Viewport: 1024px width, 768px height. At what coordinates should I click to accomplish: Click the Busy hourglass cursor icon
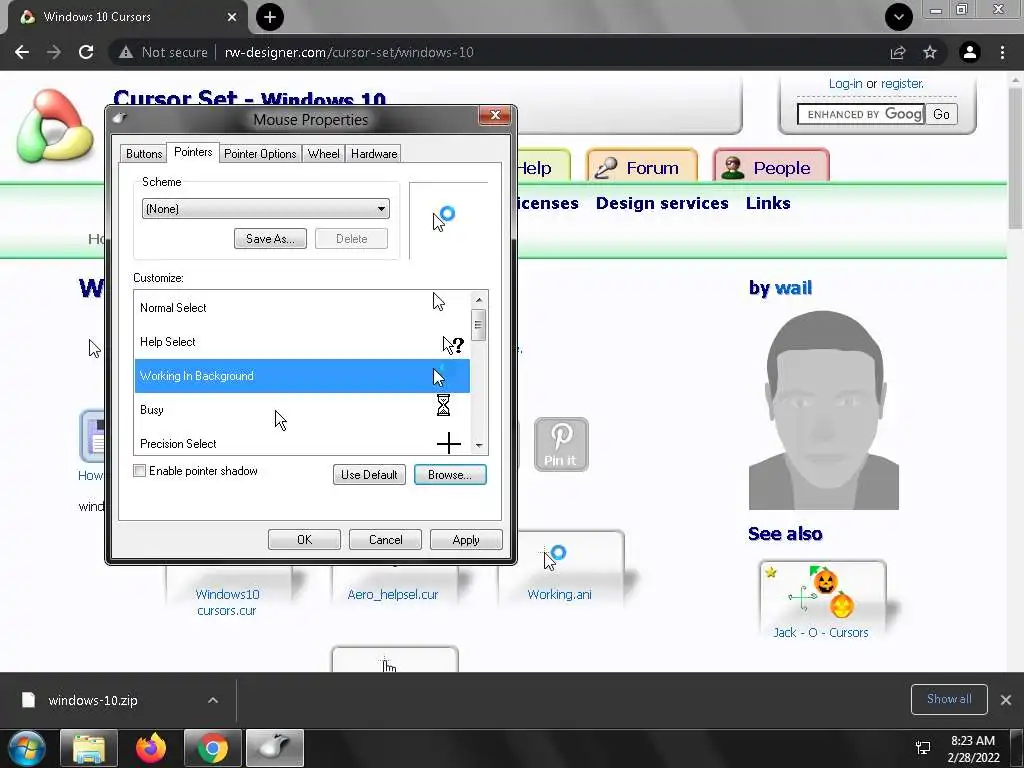443,405
